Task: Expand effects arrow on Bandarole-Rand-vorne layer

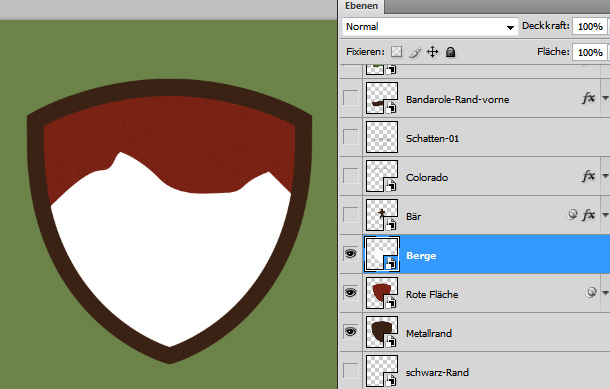Action: pyautogui.click(x=605, y=98)
